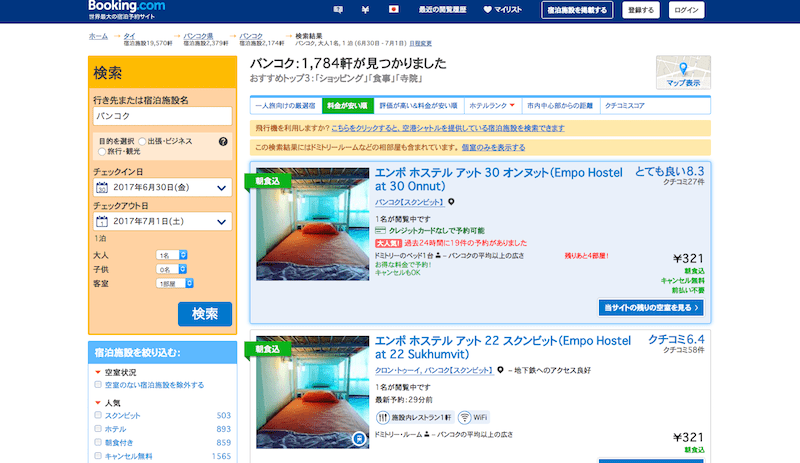Open Empo Hostel at 30 Onnut title
The height and width of the screenshot is (463, 800).
(498, 179)
